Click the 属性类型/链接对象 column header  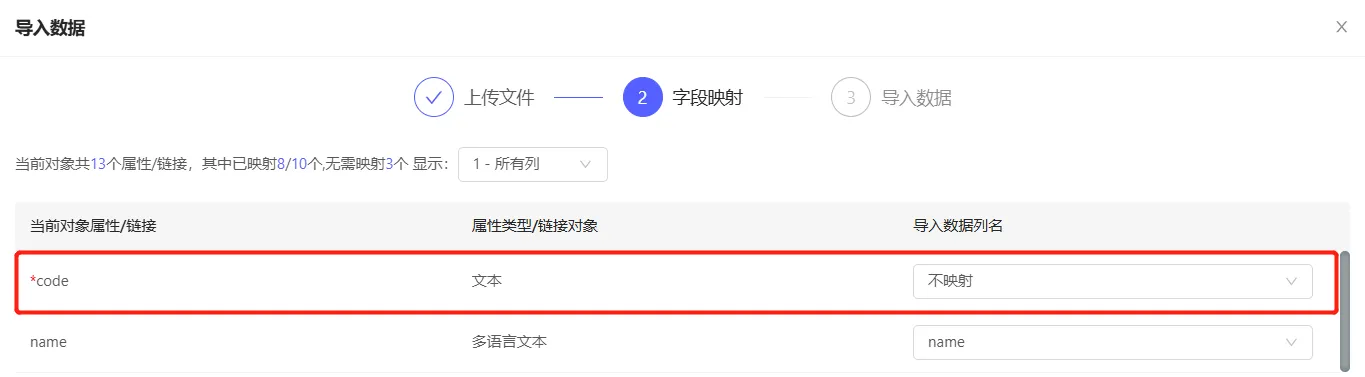pos(535,226)
